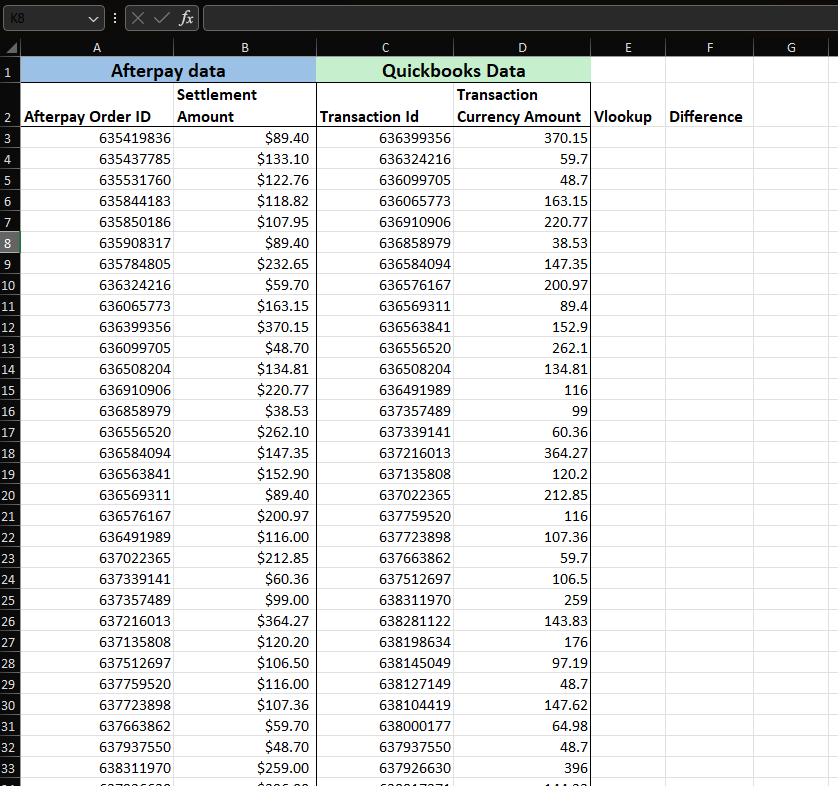Click the Afterpay data merged header cell
The width and height of the screenshot is (838, 786).
(x=168, y=71)
